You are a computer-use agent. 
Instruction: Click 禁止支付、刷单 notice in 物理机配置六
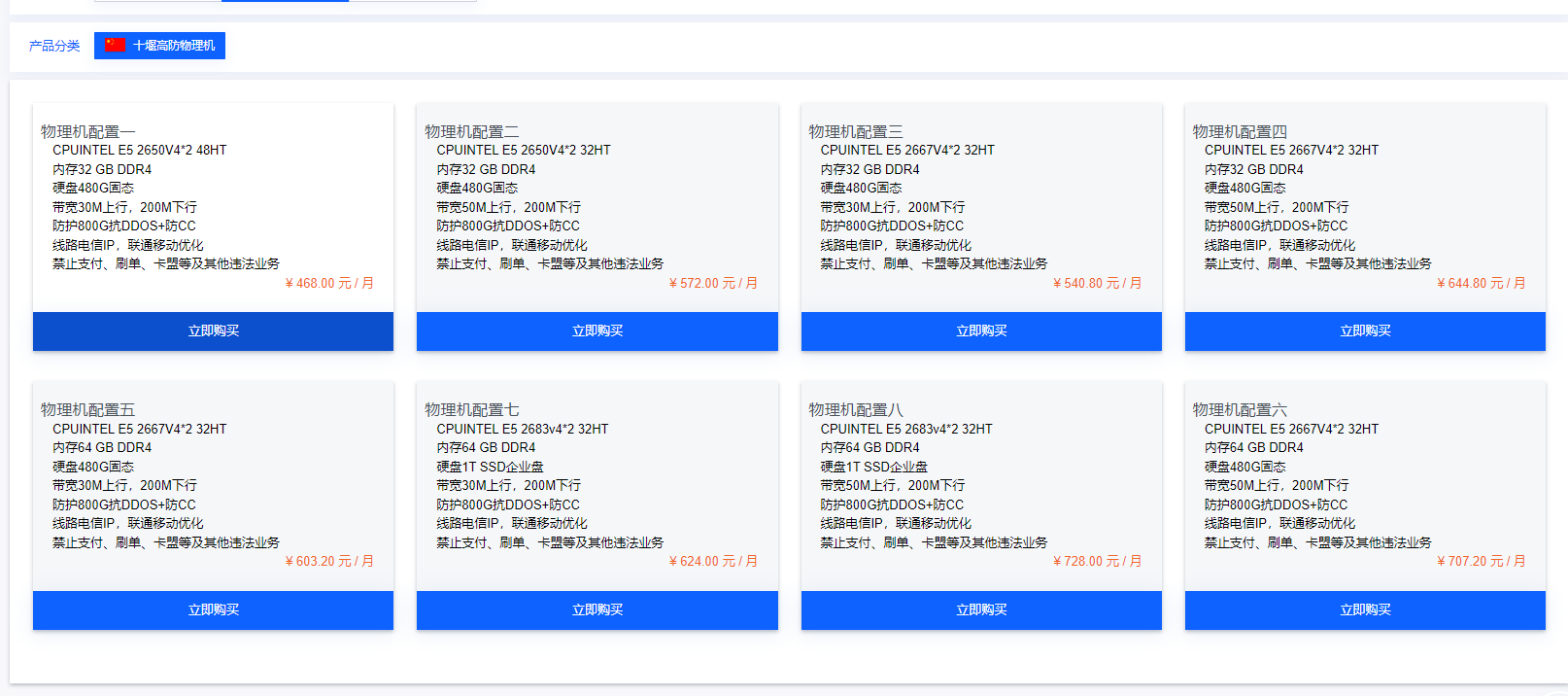tap(1318, 542)
